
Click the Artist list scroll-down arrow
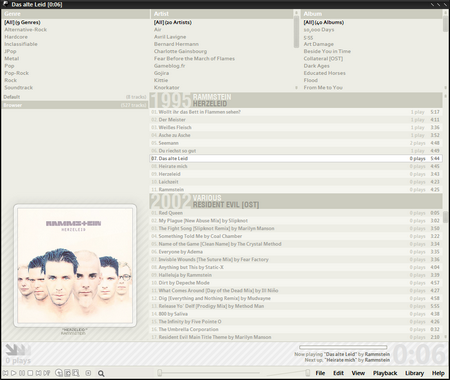coord(296,88)
